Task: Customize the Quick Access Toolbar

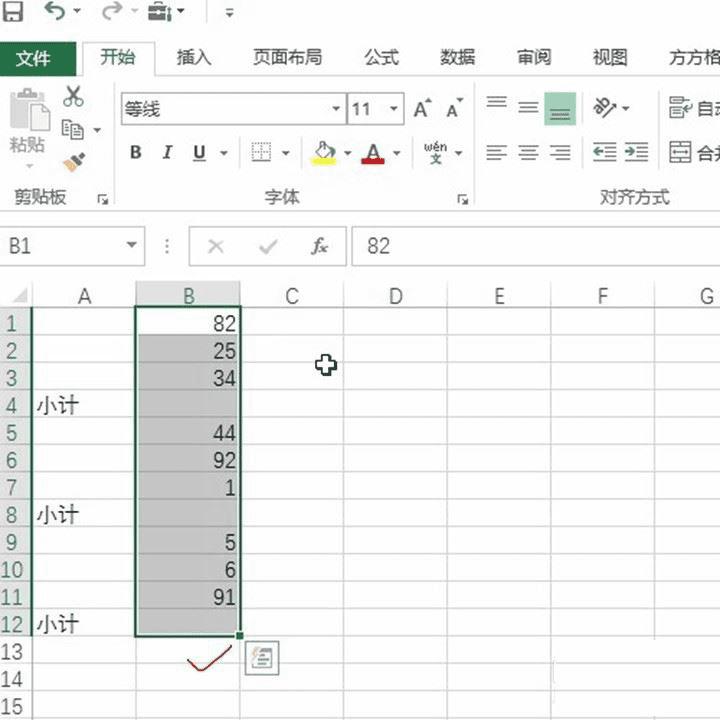Action: tap(230, 12)
